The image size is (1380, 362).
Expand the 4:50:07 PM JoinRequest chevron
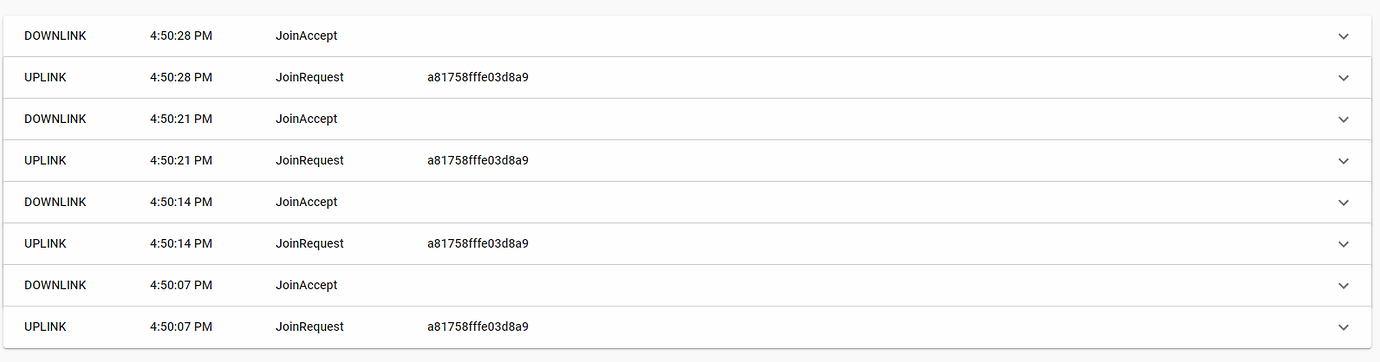[x=1343, y=328]
